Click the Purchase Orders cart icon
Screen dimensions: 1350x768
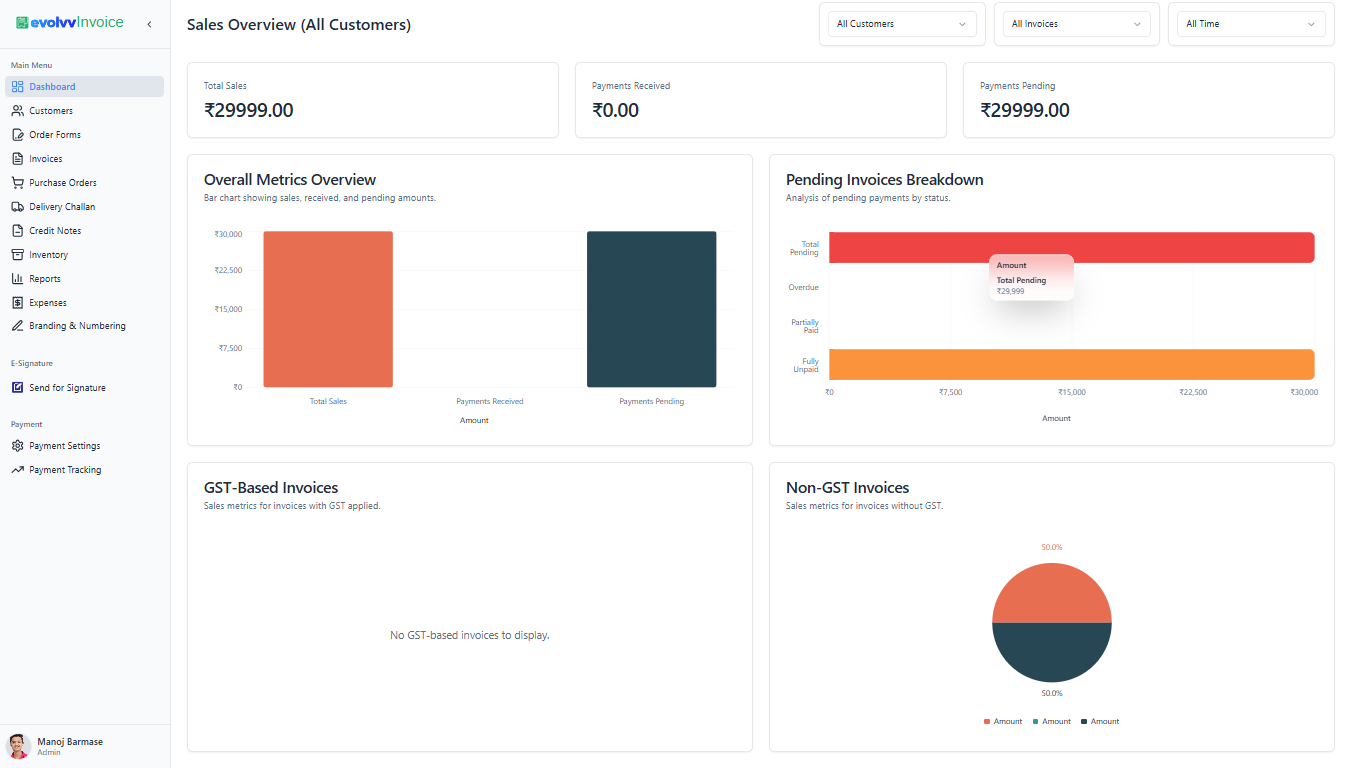(x=18, y=183)
